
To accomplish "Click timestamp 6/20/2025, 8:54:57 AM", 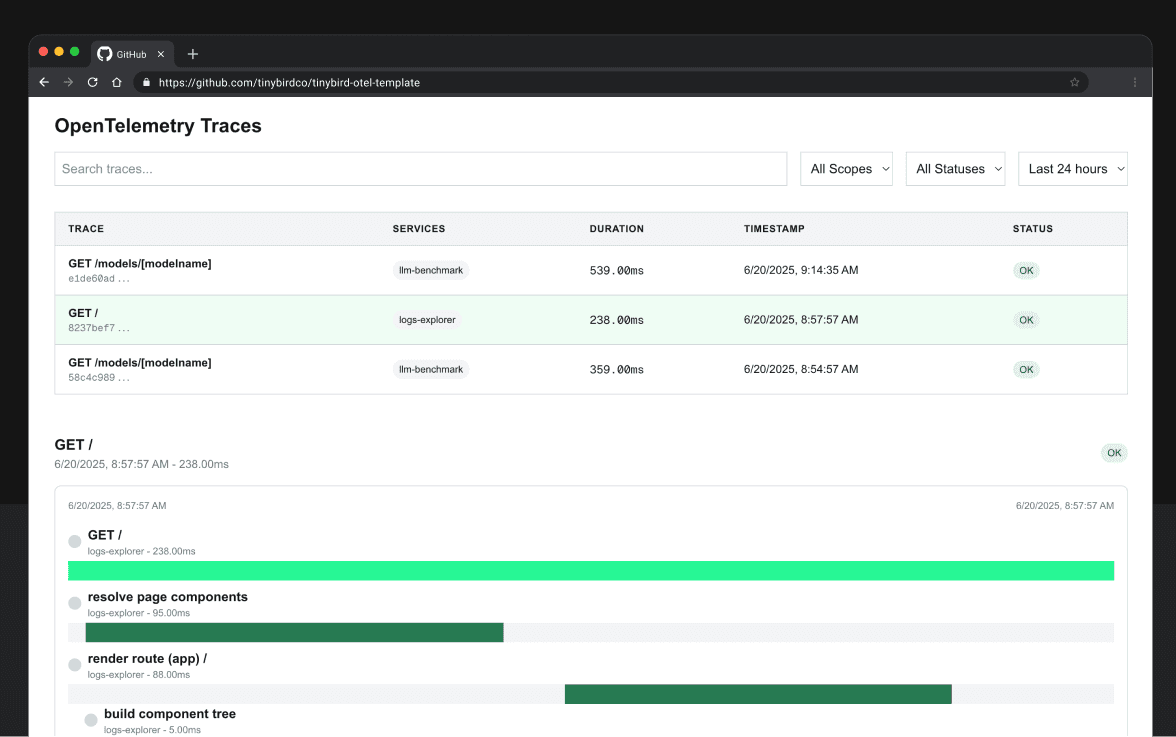I will (x=801, y=369).
